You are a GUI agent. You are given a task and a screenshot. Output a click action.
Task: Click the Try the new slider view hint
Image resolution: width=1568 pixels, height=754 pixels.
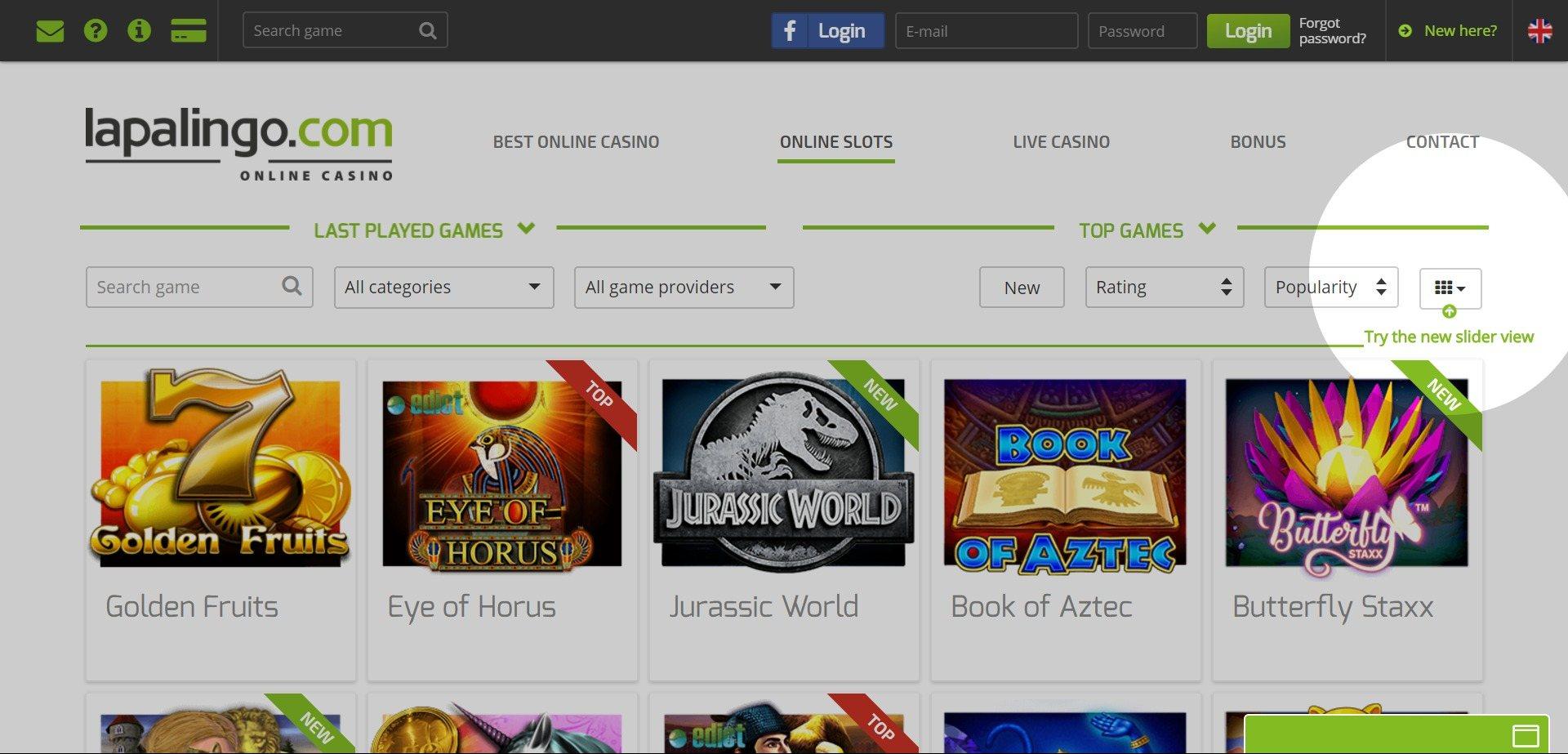pos(1449,337)
